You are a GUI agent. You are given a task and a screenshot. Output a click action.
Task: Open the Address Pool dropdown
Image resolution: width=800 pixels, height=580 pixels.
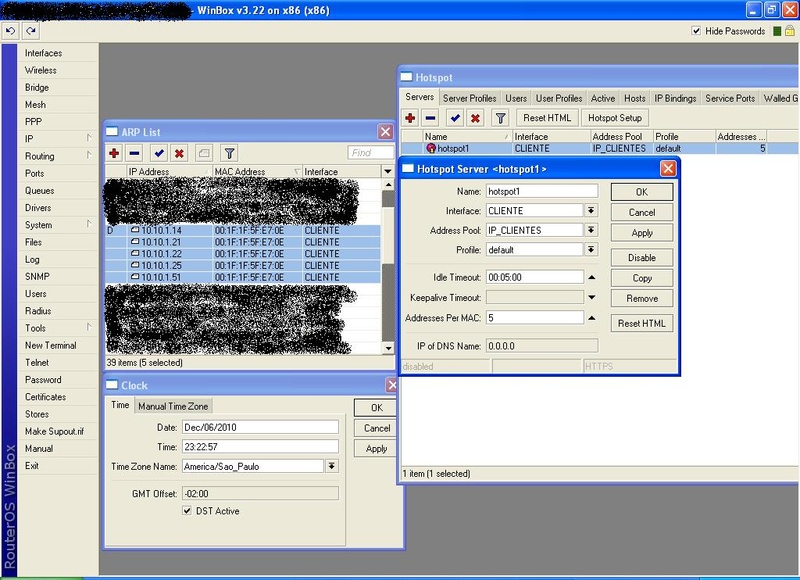coord(591,230)
